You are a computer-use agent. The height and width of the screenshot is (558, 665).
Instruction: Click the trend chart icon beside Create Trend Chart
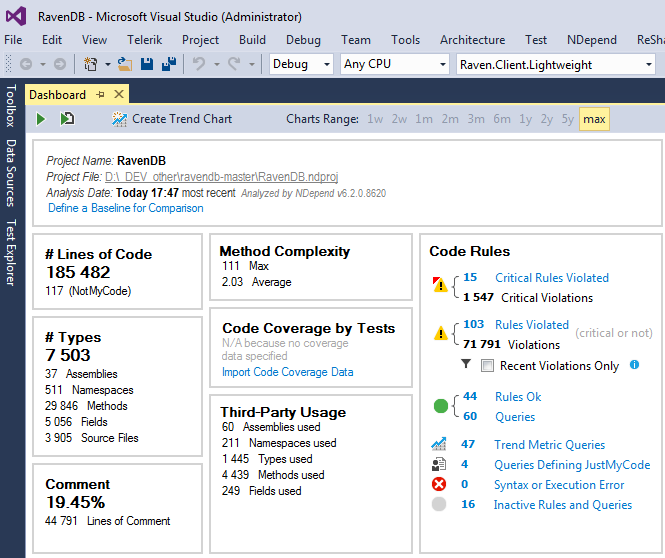coord(120,119)
